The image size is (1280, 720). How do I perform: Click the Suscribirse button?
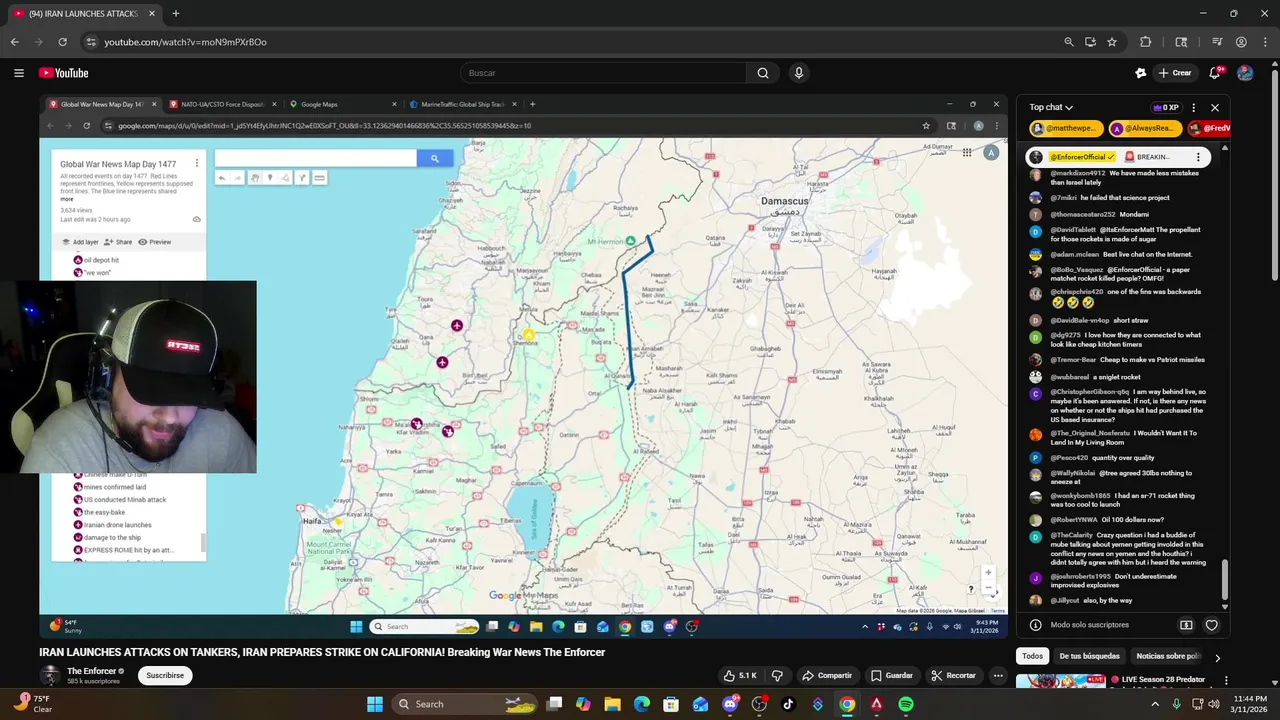coord(165,676)
